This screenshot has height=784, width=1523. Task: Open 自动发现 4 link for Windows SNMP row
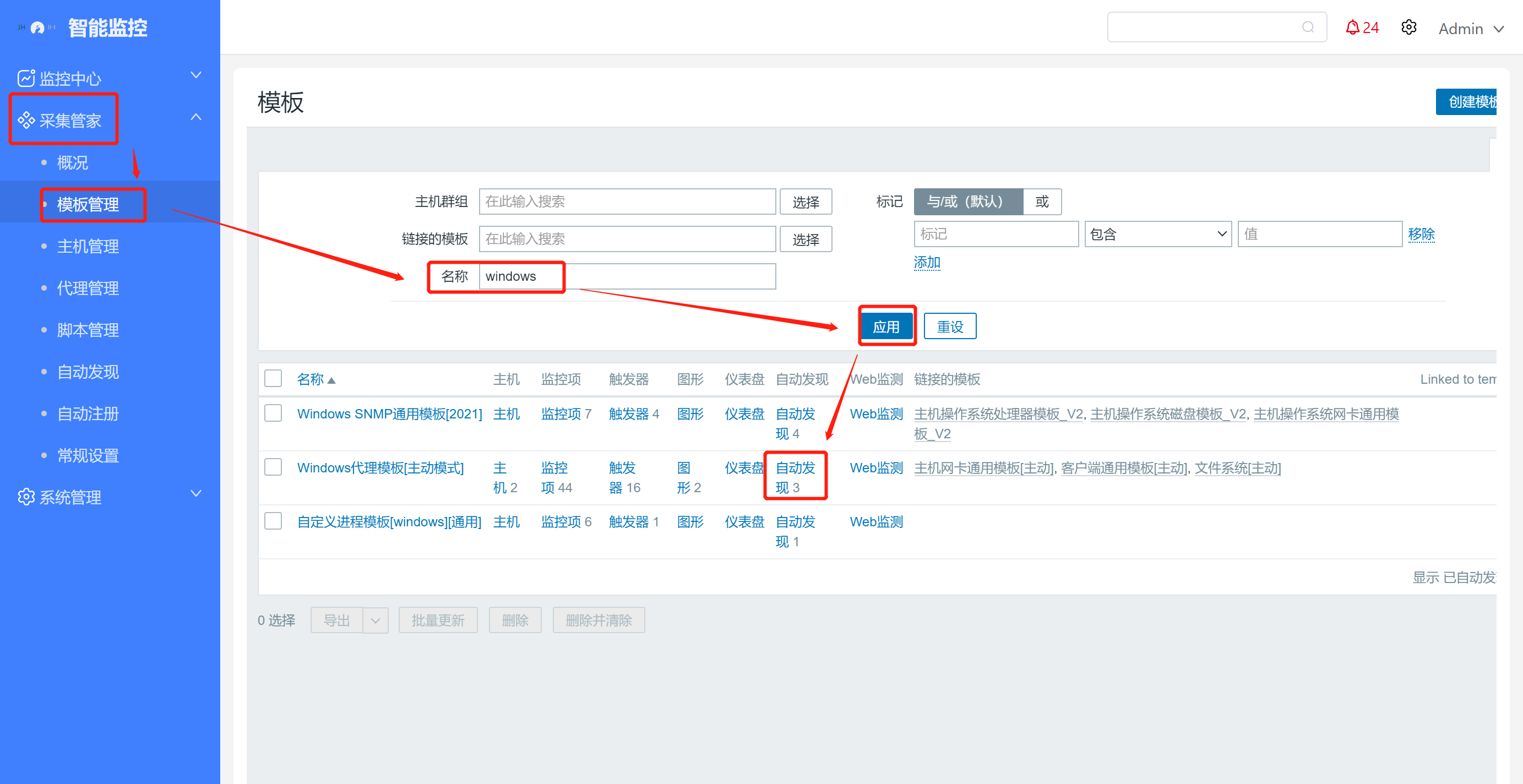(x=795, y=423)
